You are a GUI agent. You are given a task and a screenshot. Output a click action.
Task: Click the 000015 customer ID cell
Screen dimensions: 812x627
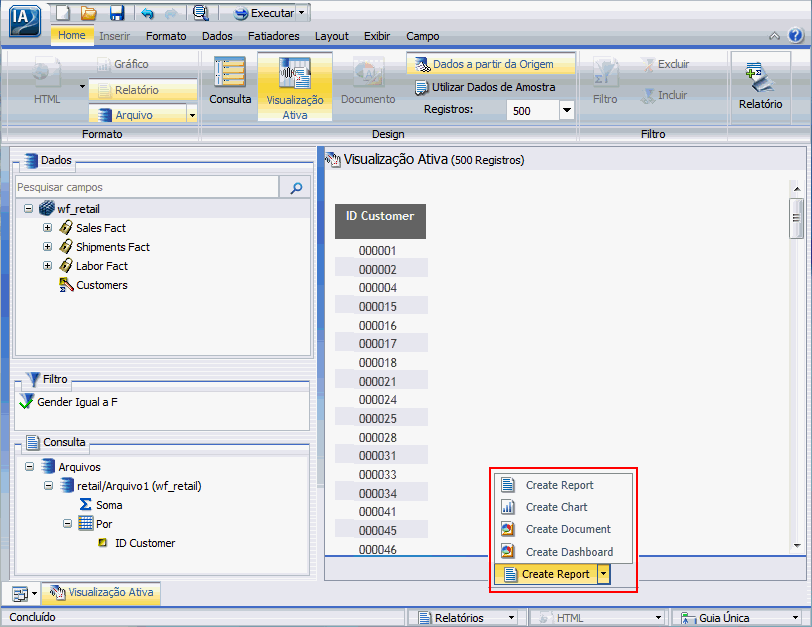(378, 307)
